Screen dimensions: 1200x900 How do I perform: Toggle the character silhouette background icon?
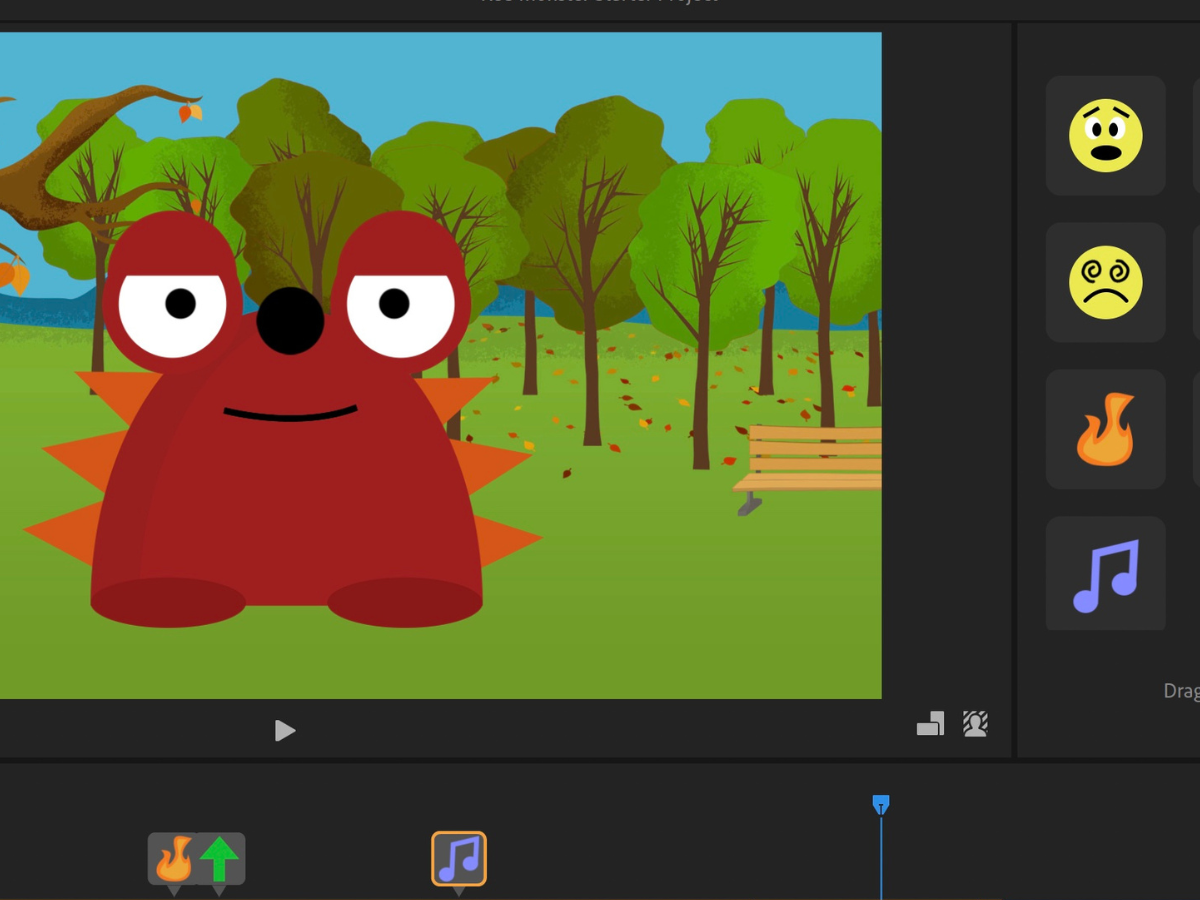pyautogui.click(x=975, y=724)
